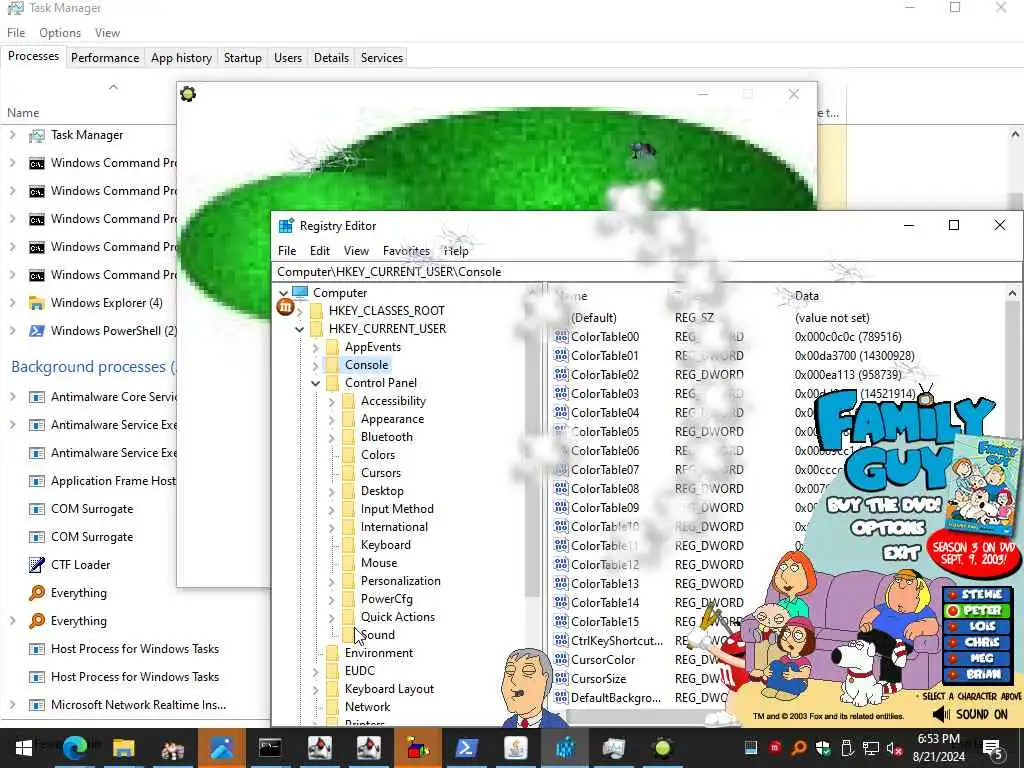Screen dimensions: 1024x768
Task: Select the Stewie character option
Action: click(x=976, y=594)
